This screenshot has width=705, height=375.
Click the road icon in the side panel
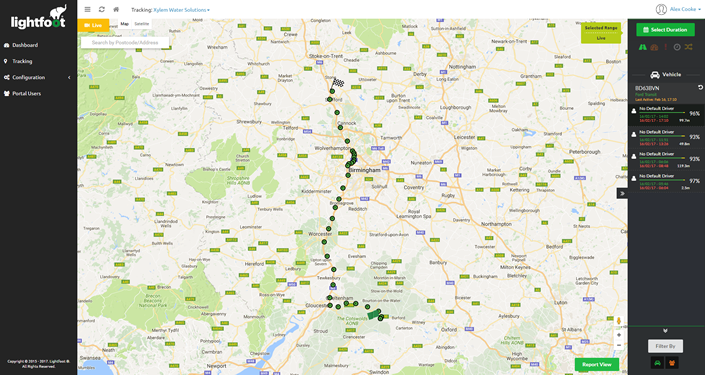click(x=643, y=47)
